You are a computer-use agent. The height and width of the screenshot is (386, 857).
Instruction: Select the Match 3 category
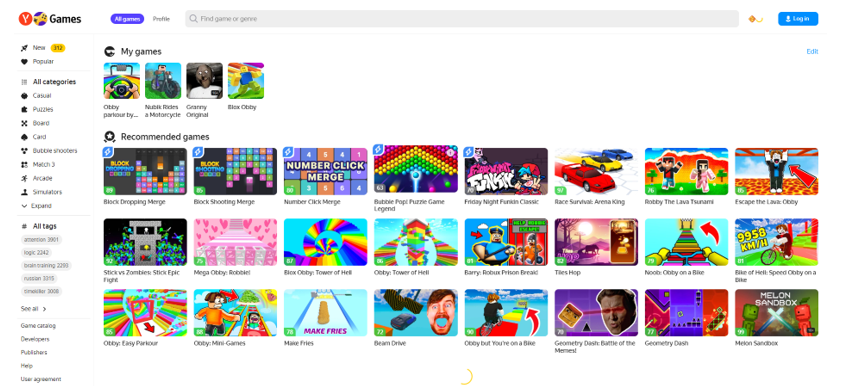pyautogui.click(x=38, y=165)
